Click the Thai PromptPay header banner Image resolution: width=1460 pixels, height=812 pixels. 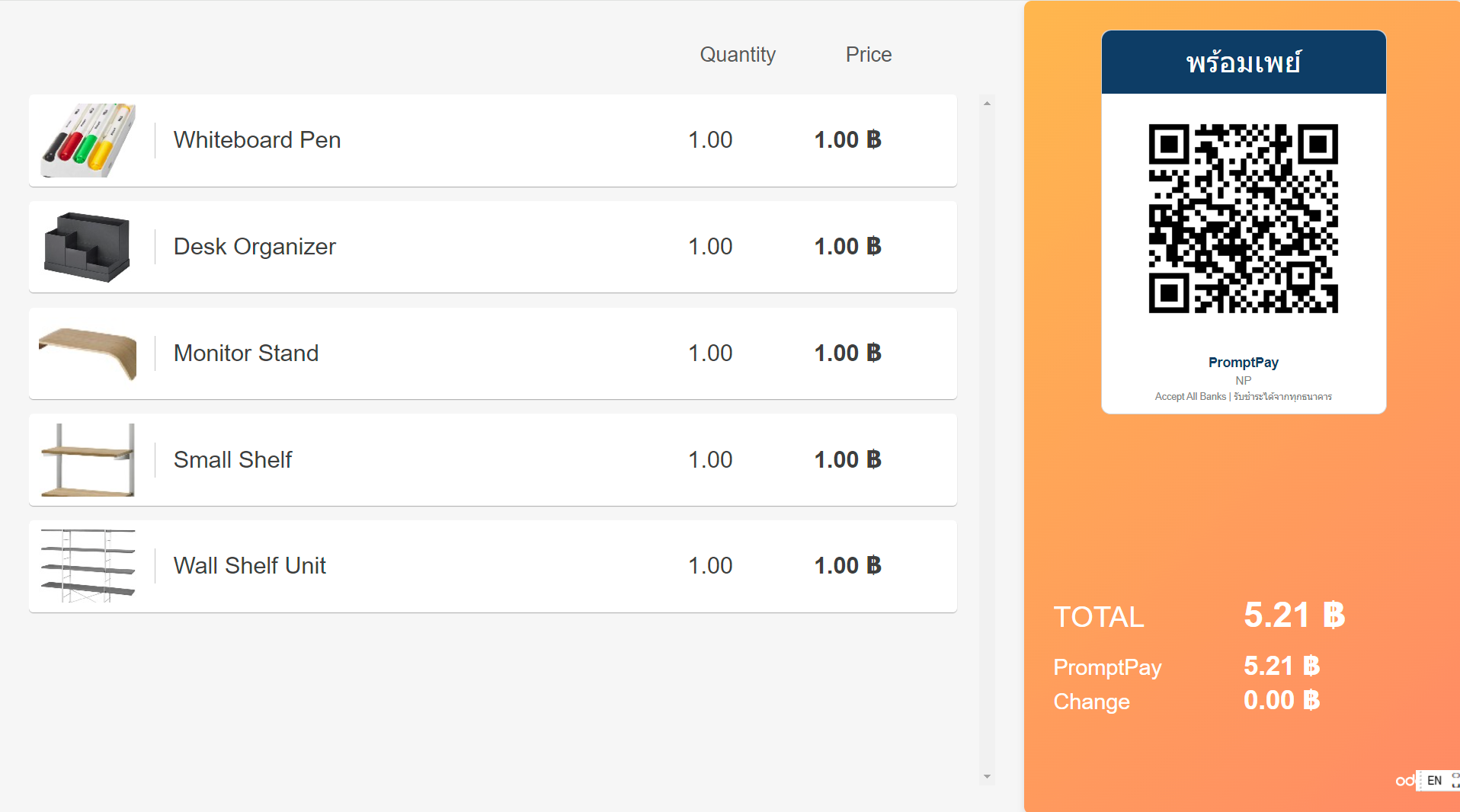pos(1244,62)
